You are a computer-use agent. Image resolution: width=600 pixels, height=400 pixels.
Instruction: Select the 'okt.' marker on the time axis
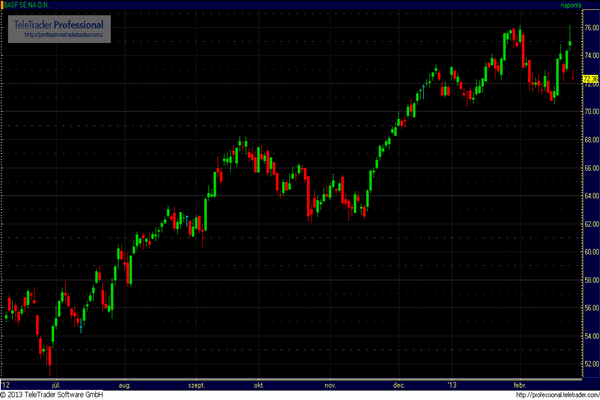coord(259,384)
